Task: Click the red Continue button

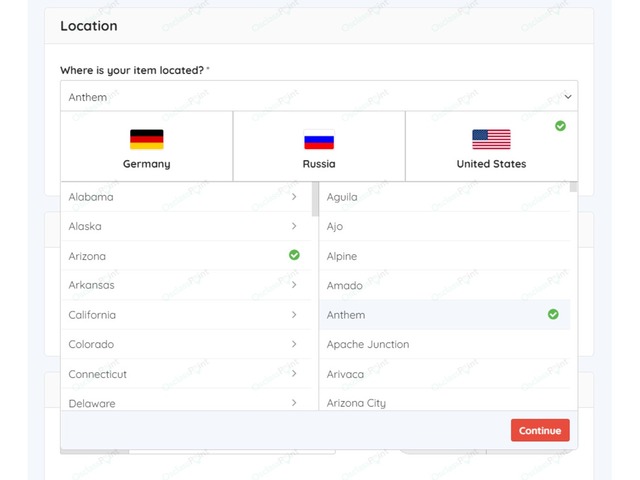Action: [x=540, y=430]
